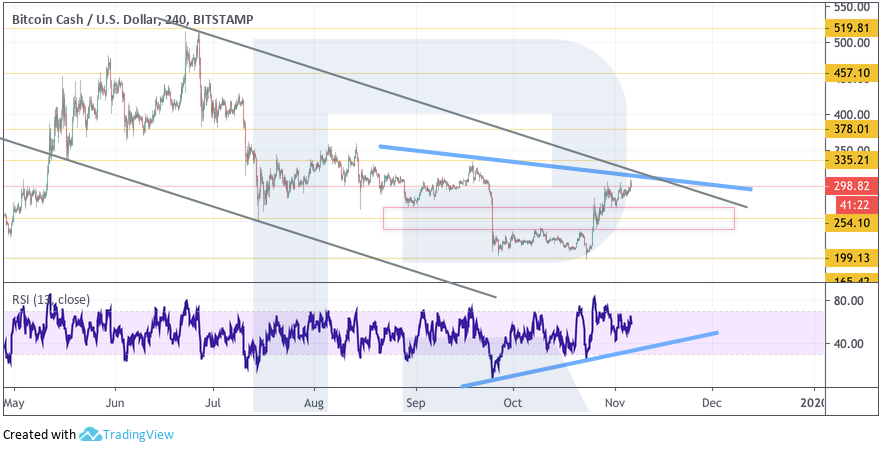This screenshot has height=452, width=882.
Task: Click the Aug label on time axis
Action: click(313, 403)
